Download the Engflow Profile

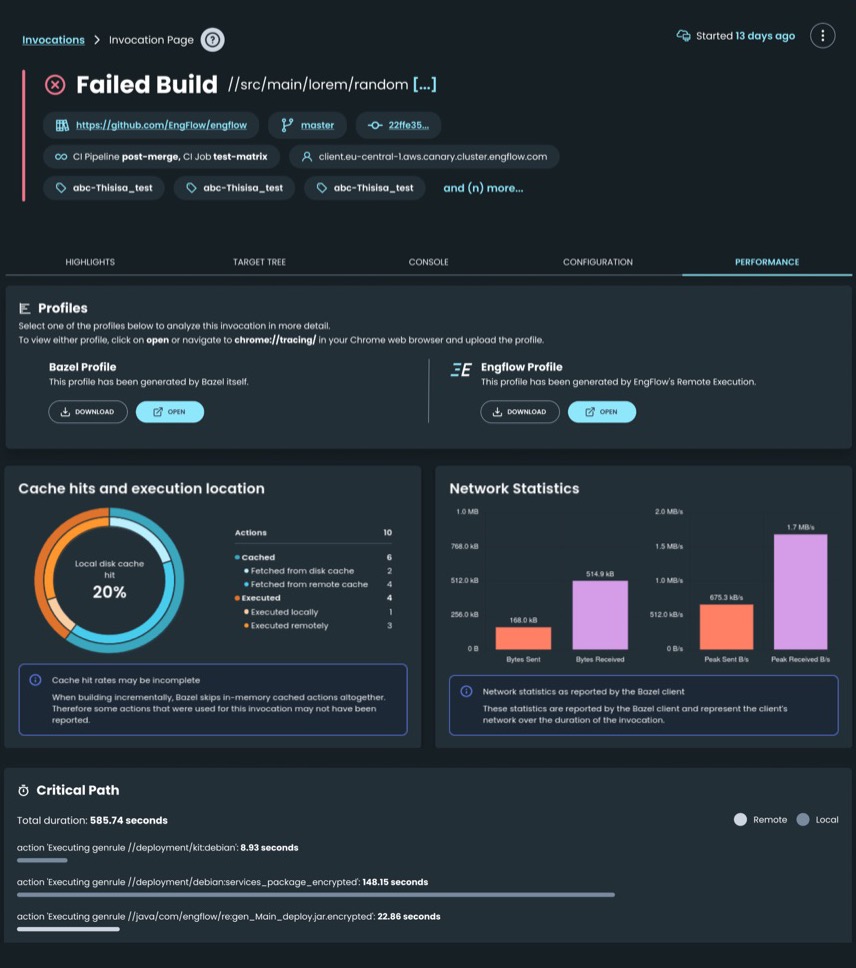click(520, 412)
